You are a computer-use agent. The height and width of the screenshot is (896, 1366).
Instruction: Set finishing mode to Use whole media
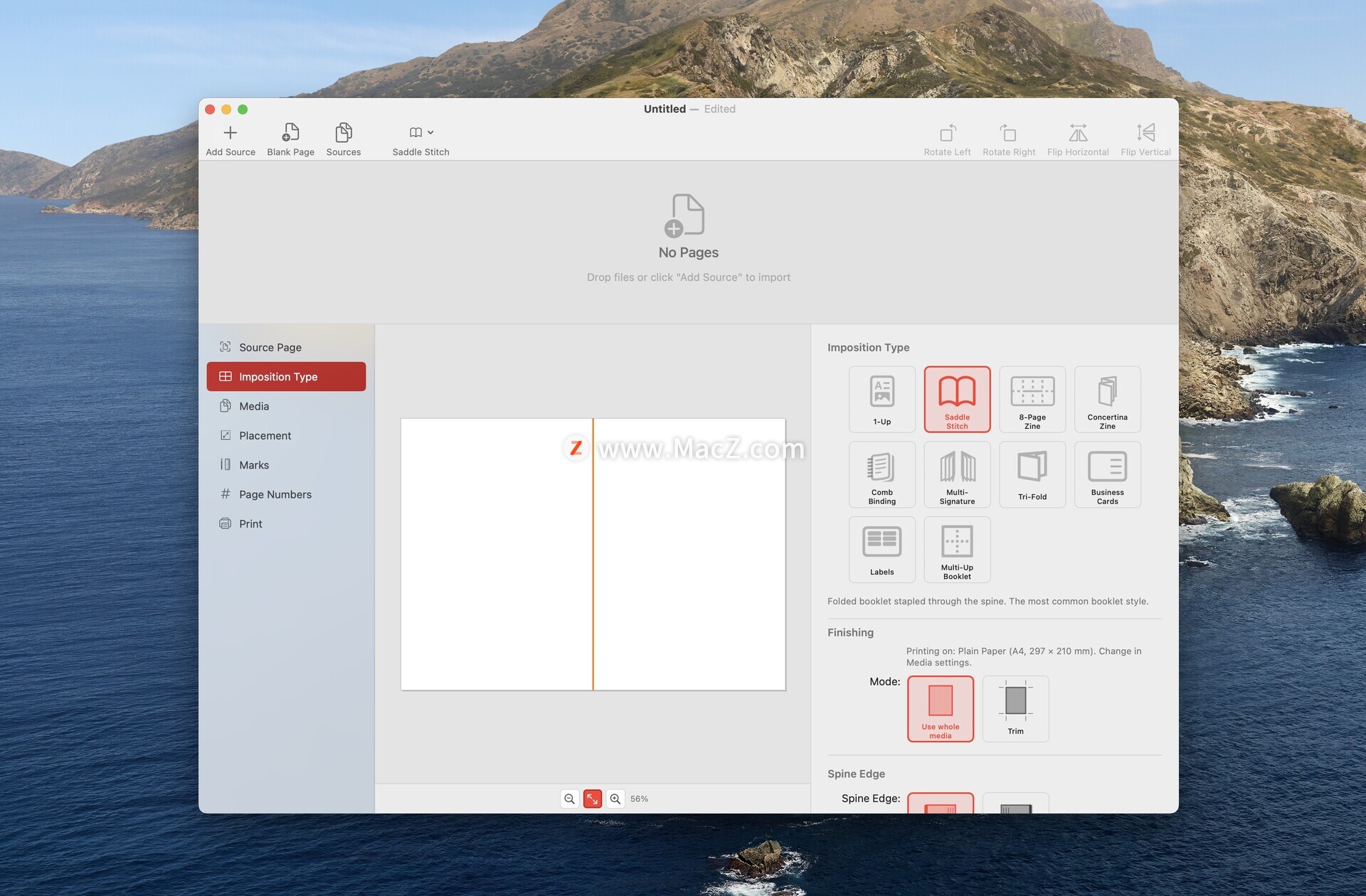(940, 708)
